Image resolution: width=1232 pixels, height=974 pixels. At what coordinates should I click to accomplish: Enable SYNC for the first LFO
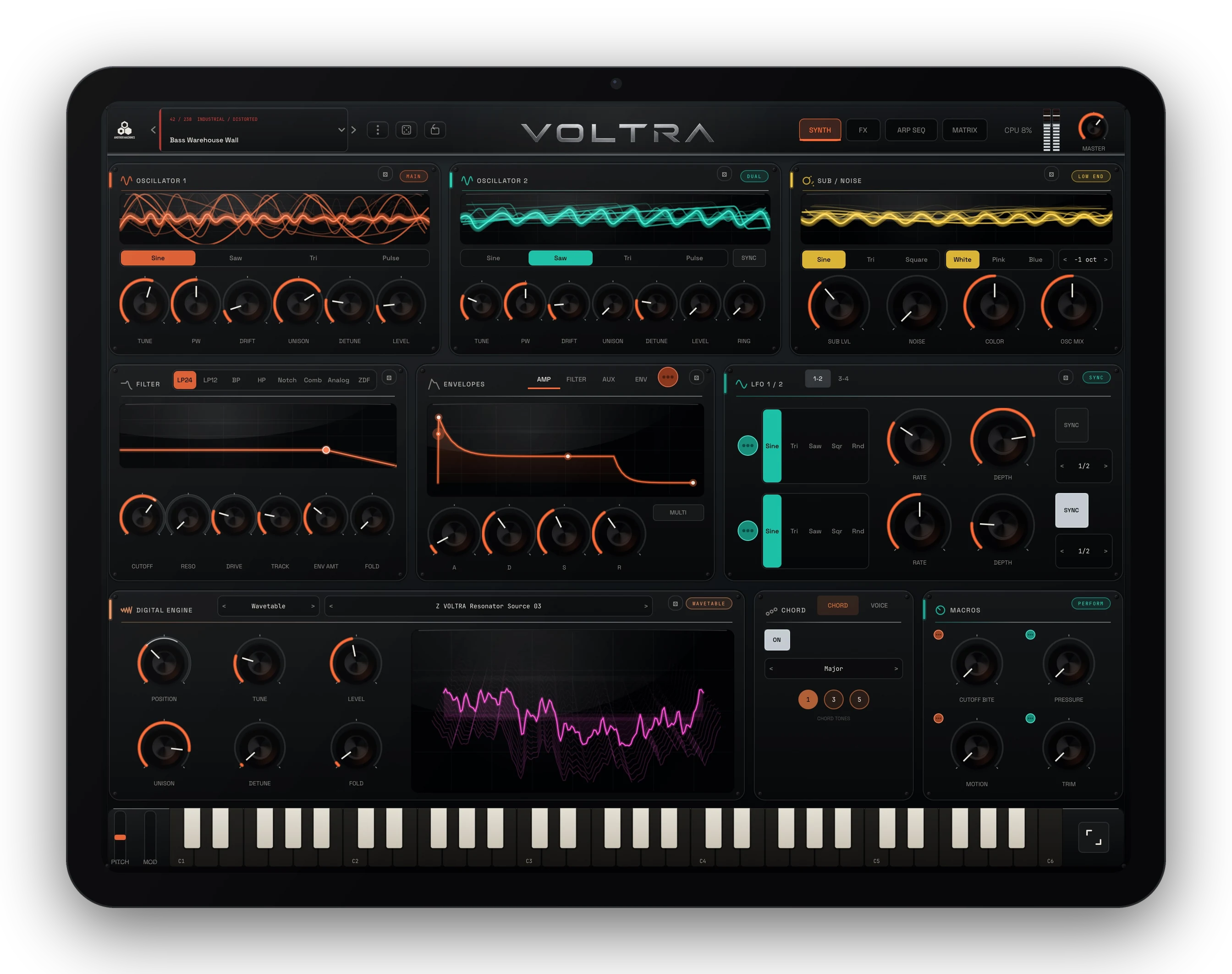[x=1071, y=425]
